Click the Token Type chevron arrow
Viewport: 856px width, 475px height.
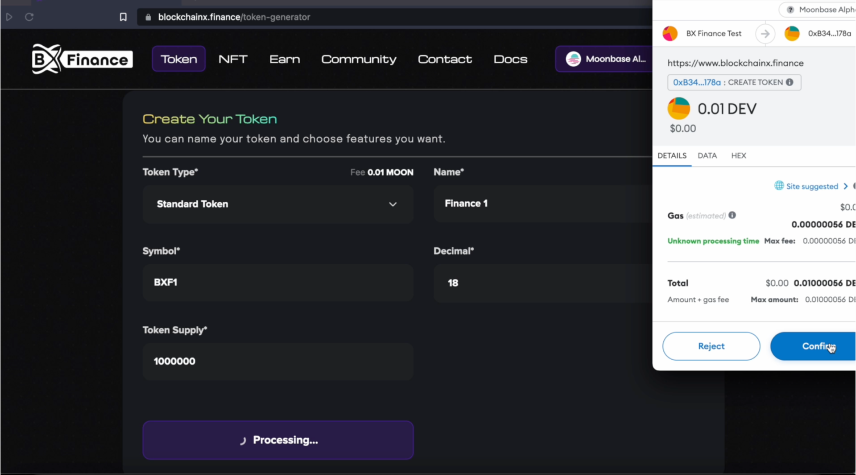[393, 204]
